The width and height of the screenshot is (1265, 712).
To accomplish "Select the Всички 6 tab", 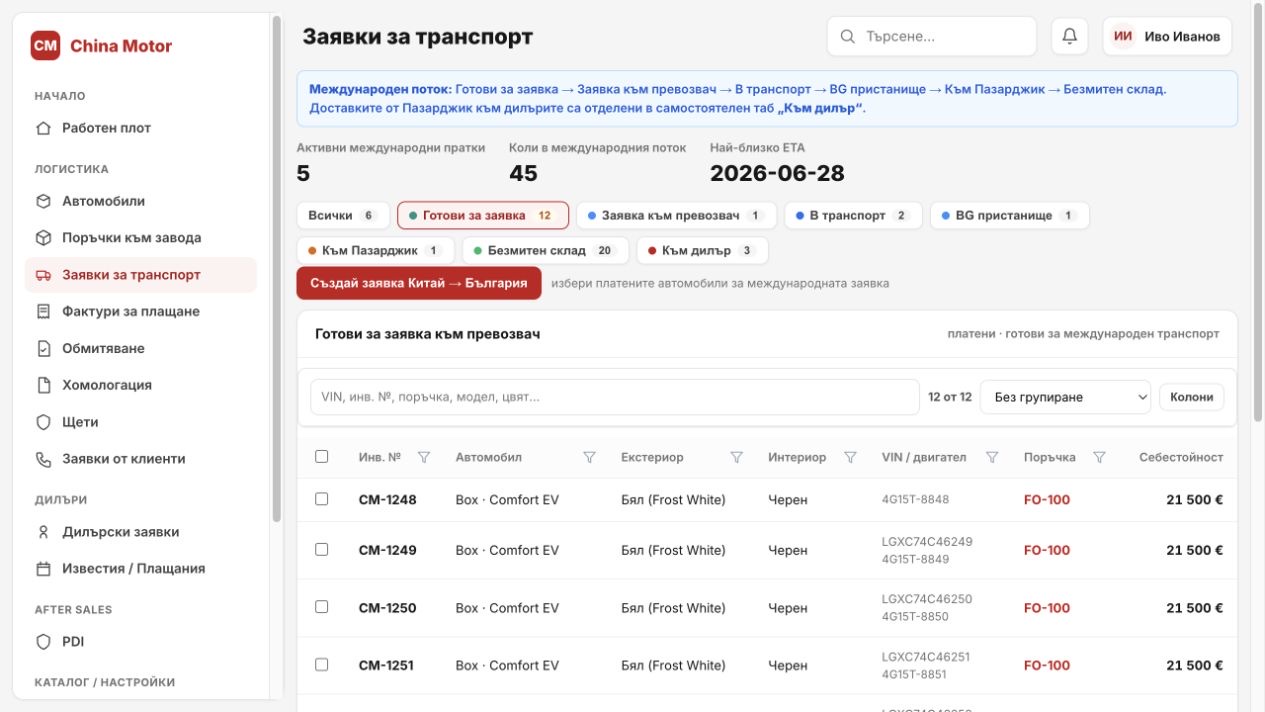I will click(343, 215).
